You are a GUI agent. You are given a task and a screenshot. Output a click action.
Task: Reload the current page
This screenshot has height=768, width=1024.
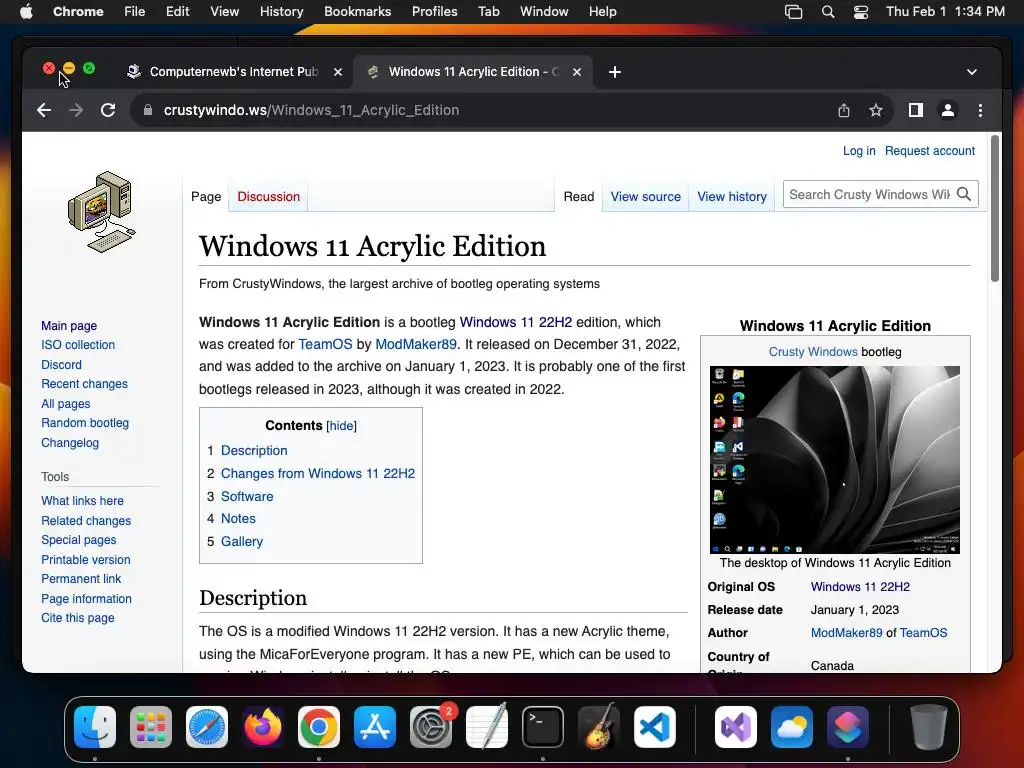(108, 110)
